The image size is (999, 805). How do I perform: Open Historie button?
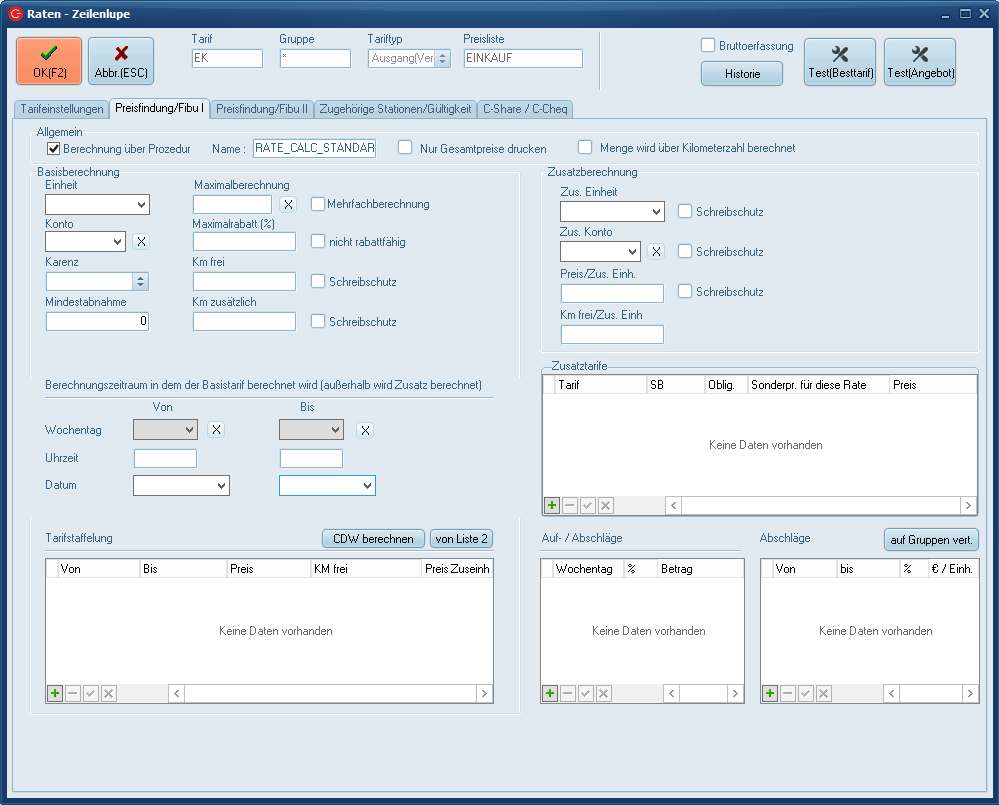click(x=741, y=74)
